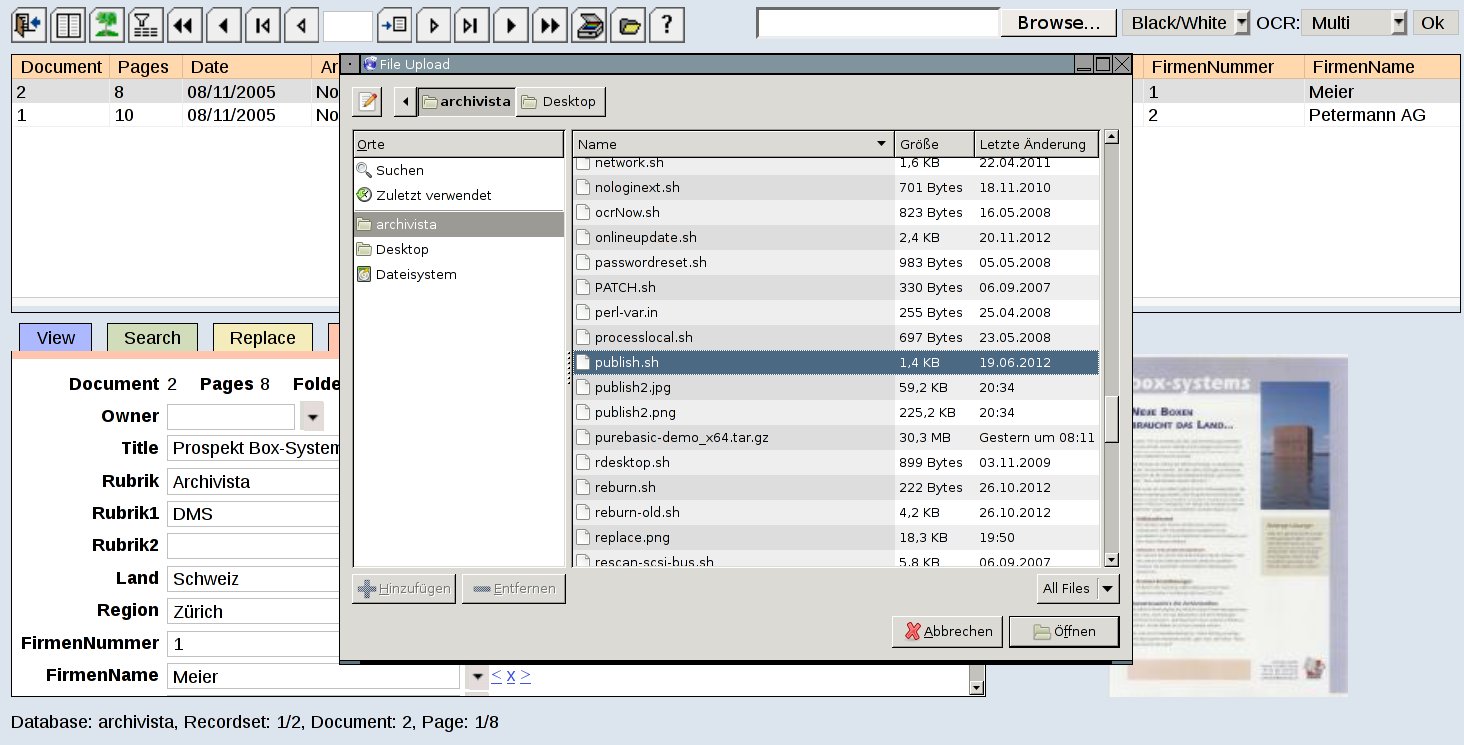The image size is (1464, 745).
Task: Click the '<' link beside FirmenName
Action: pos(496,675)
